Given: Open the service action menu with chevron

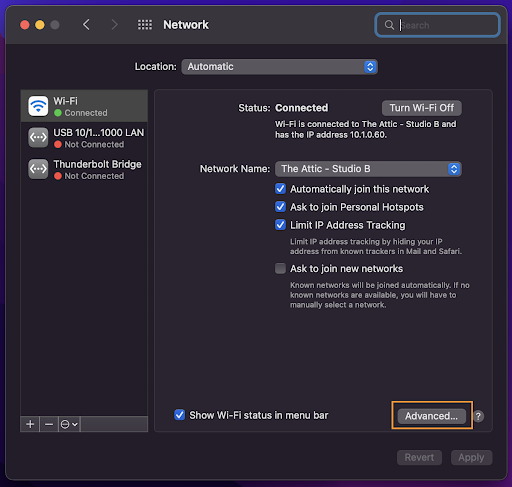Looking at the screenshot, I should 69,424.
